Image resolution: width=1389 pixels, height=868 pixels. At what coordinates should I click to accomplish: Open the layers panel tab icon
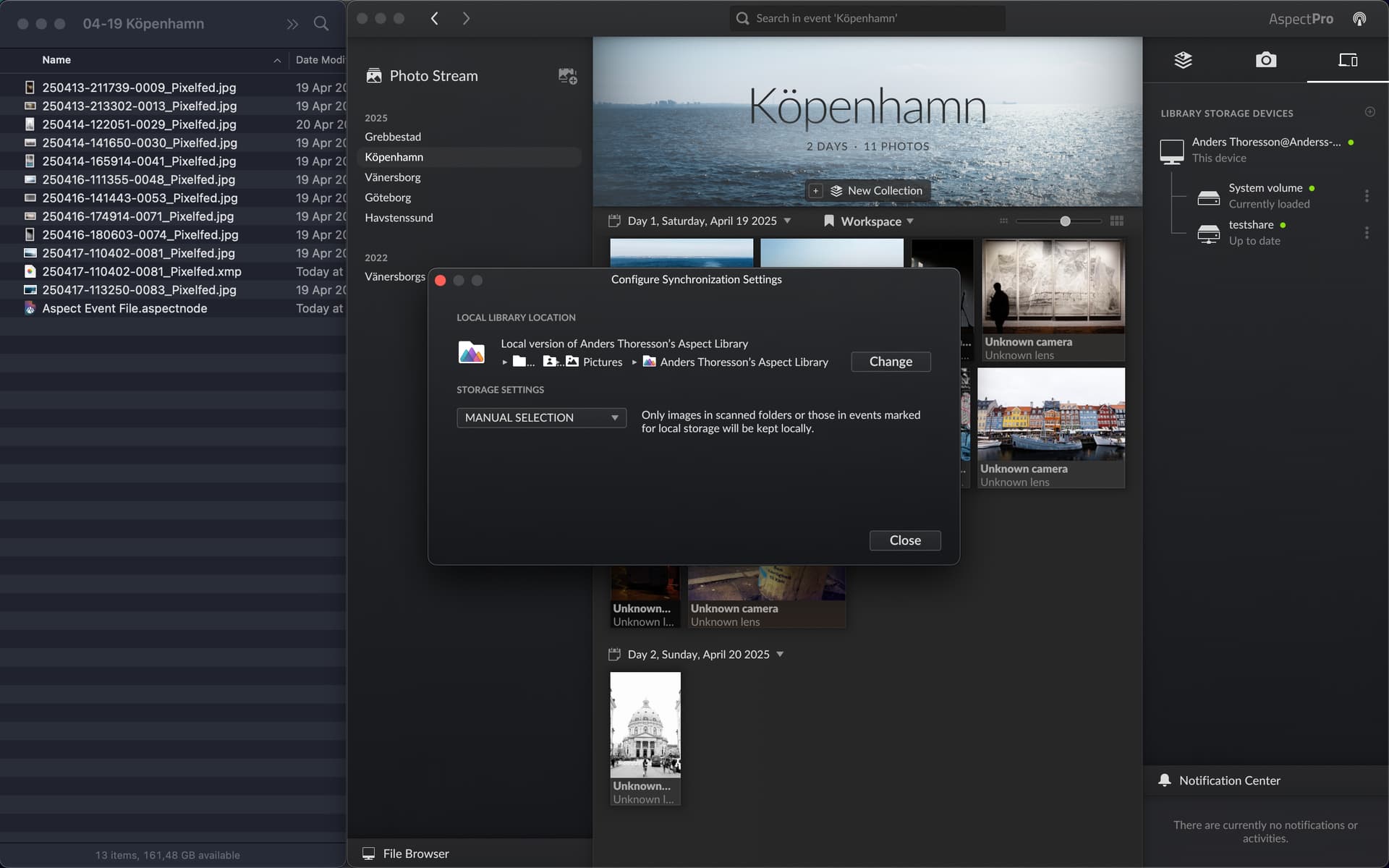1183,60
